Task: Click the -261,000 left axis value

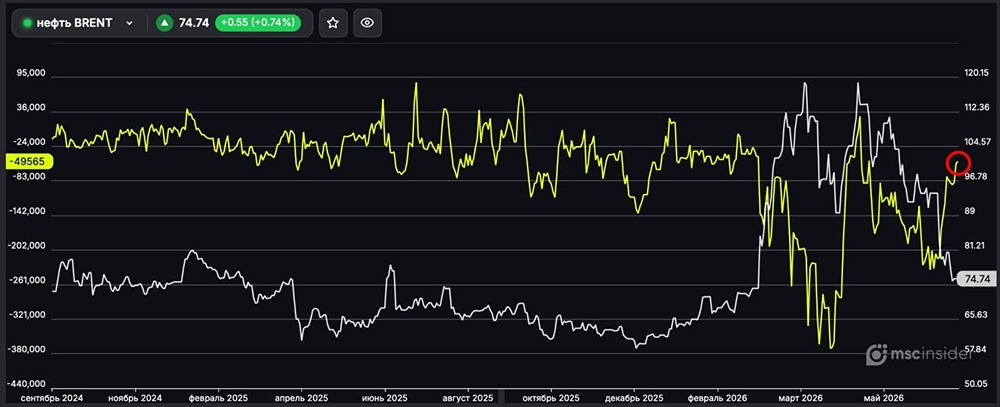Action: click(x=29, y=281)
